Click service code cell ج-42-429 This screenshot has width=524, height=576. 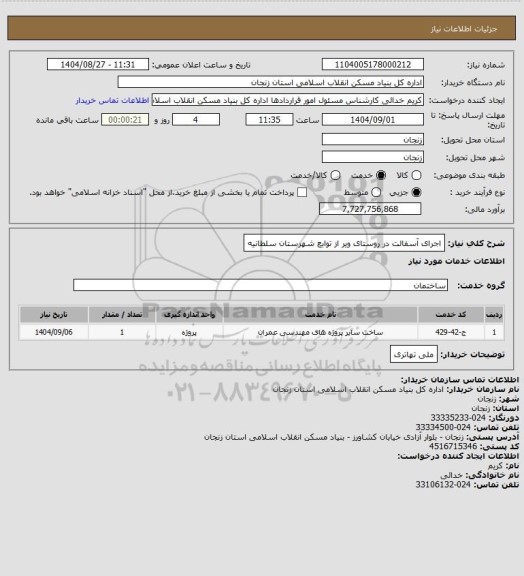coord(451,332)
